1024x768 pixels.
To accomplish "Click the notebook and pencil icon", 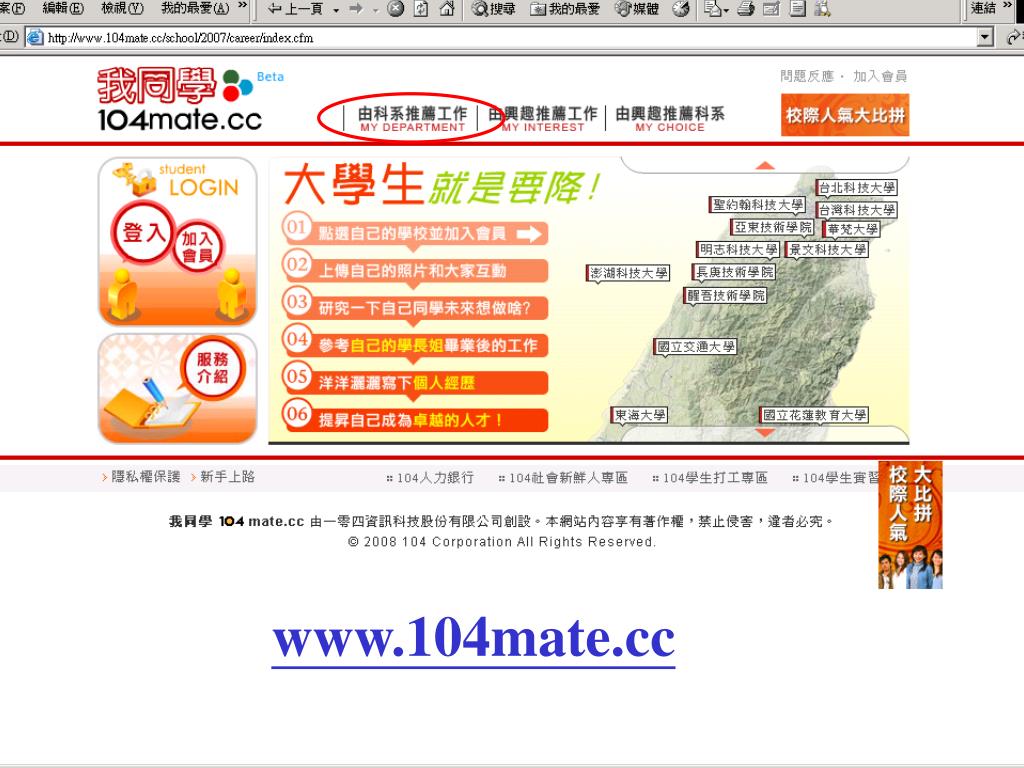I will (151, 404).
